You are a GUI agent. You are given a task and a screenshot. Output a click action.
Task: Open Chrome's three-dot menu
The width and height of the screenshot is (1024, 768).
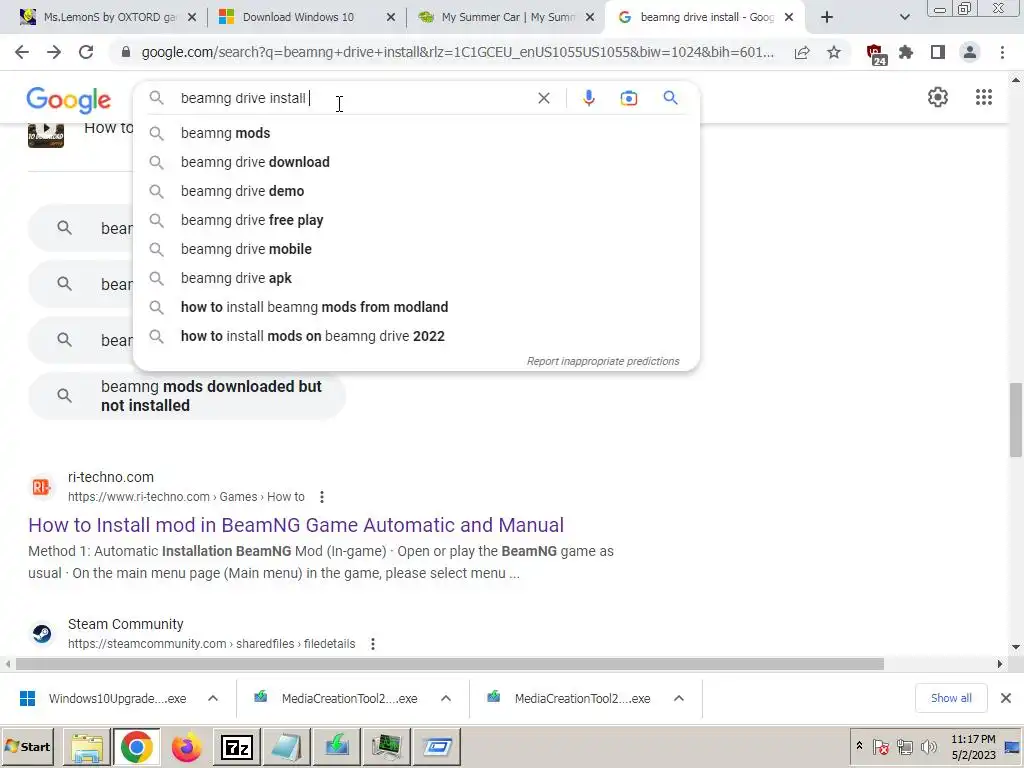[1002, 52]
